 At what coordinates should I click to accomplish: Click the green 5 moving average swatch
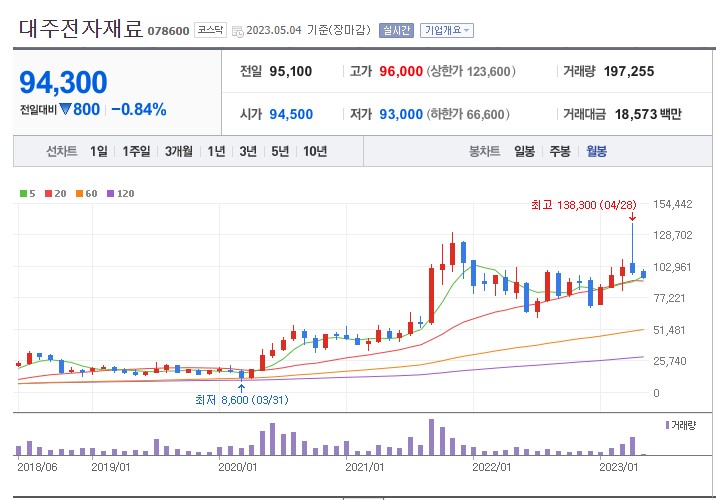point(23,194)
